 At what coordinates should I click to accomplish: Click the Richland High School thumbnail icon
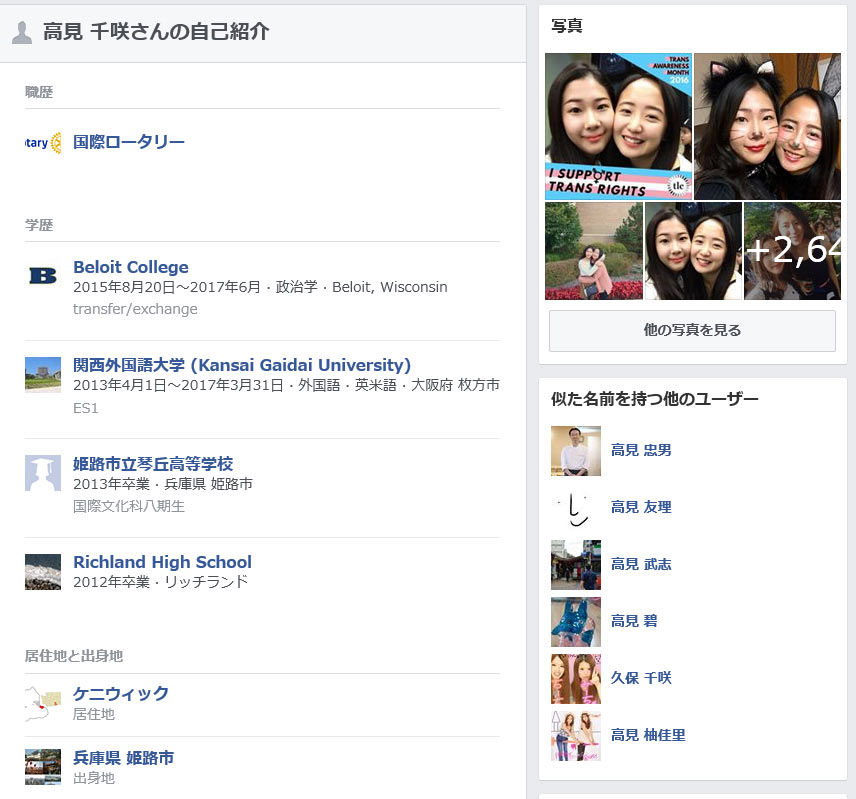click(x=43, y=571)
